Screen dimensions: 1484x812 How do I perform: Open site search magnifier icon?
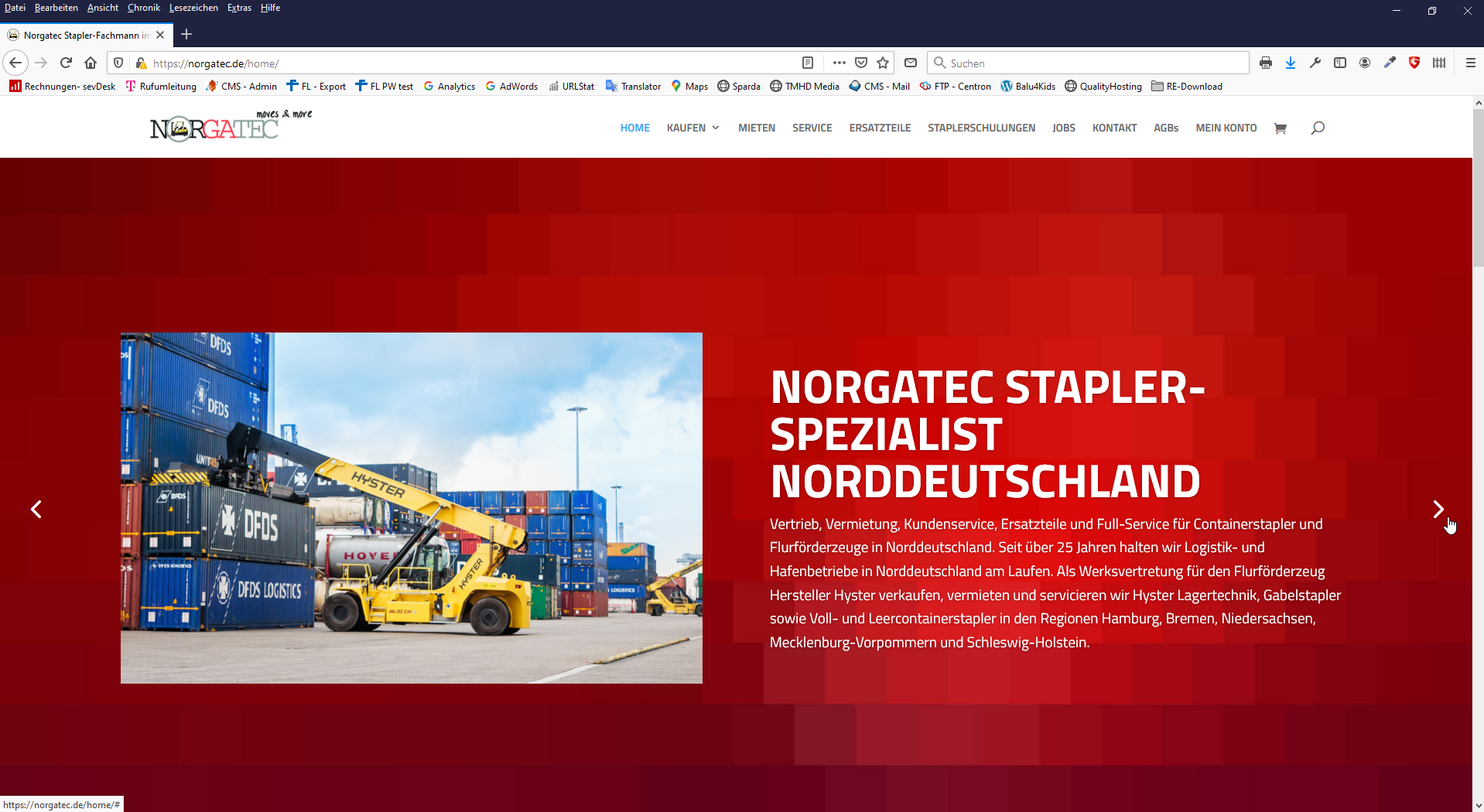click(x=1318, y=128)
